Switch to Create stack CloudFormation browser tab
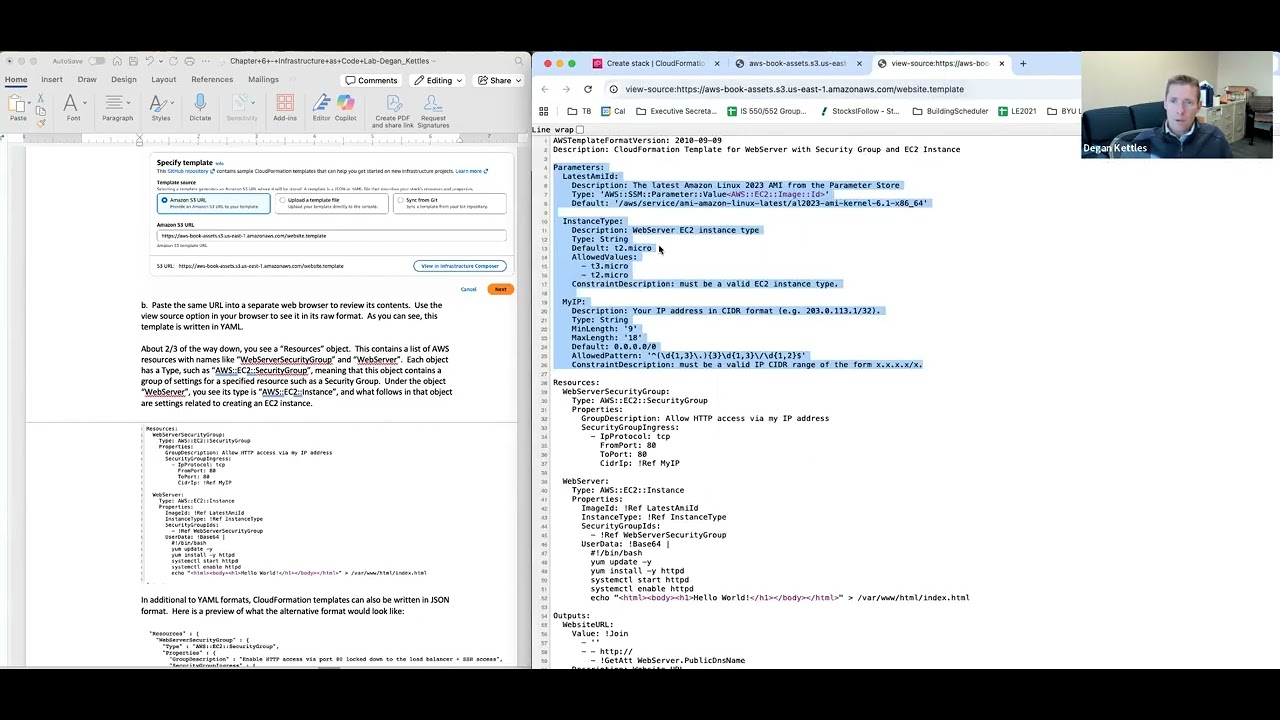1280x720 pixels. pyautogui.click(x=655, y=63)
